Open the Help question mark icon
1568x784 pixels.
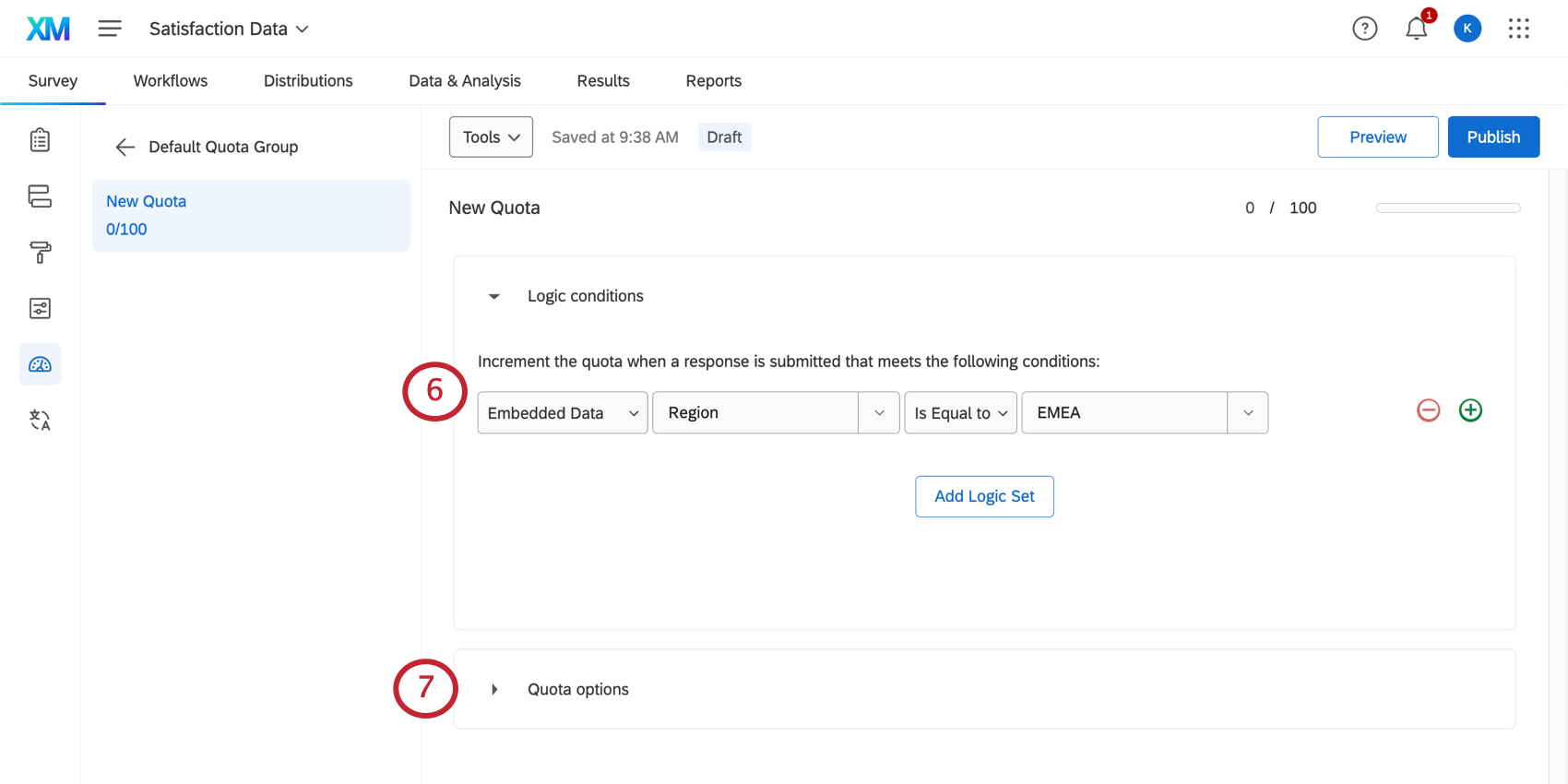(1364, 29)
